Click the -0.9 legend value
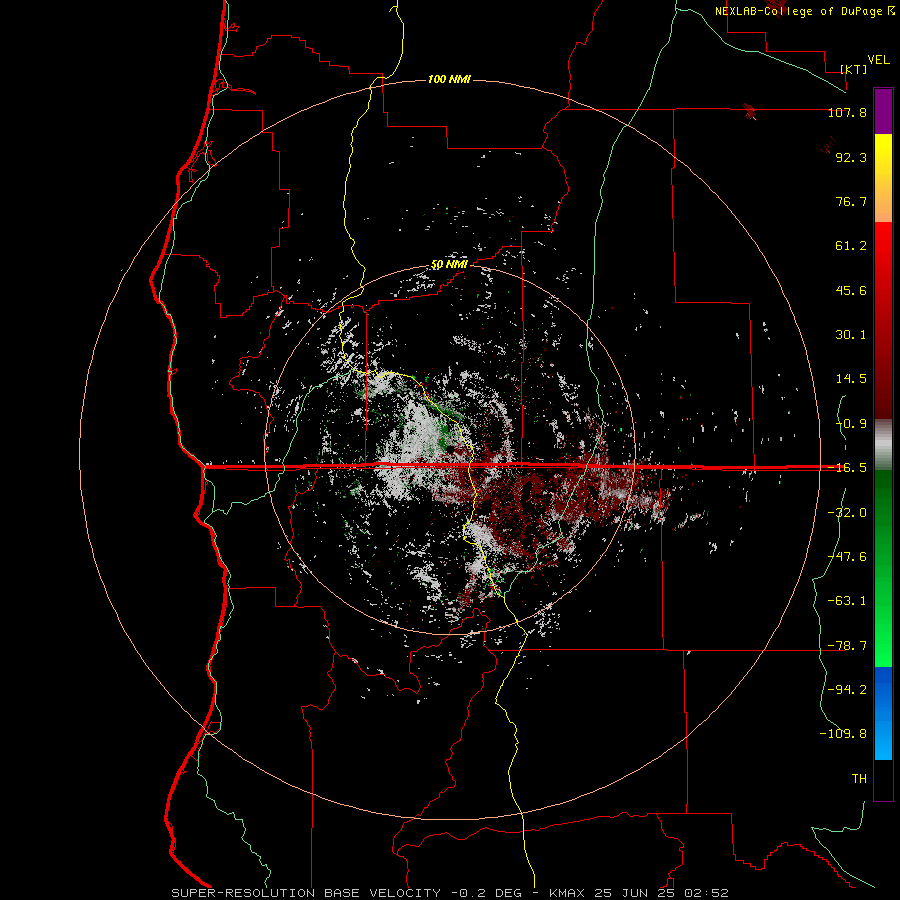 tap(851, 424)
